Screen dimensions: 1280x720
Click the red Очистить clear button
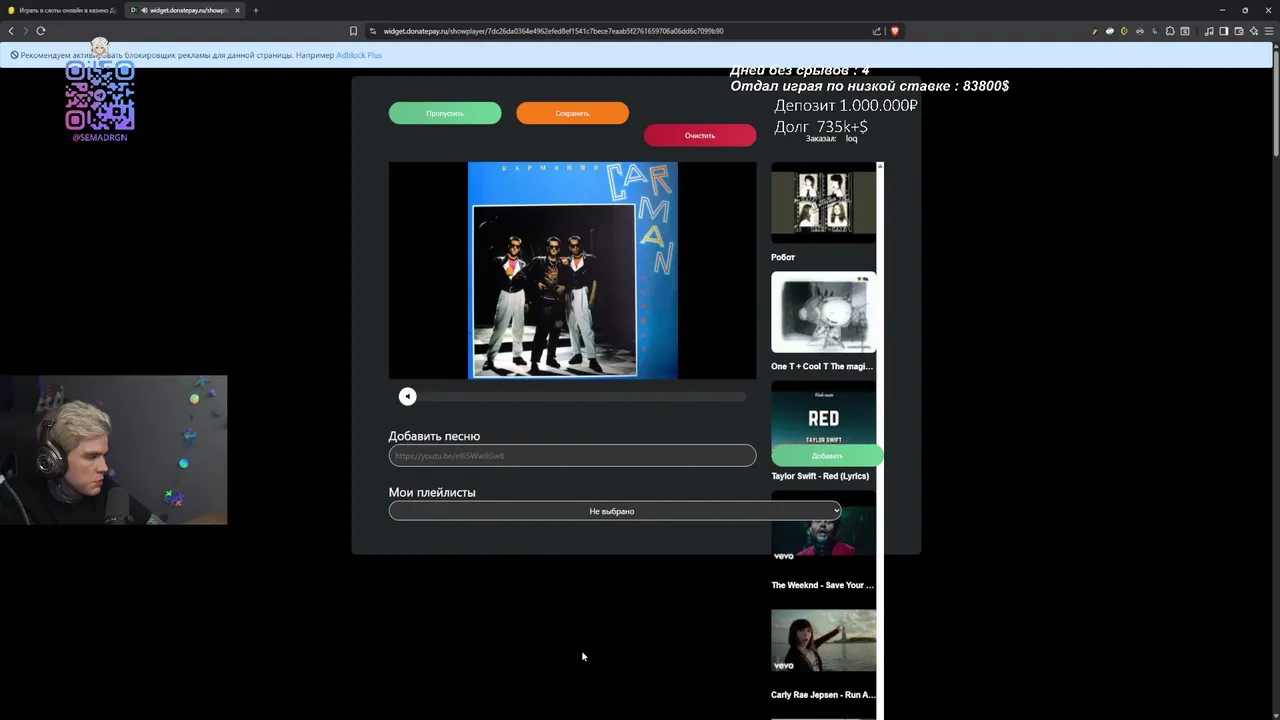point(700,135)
